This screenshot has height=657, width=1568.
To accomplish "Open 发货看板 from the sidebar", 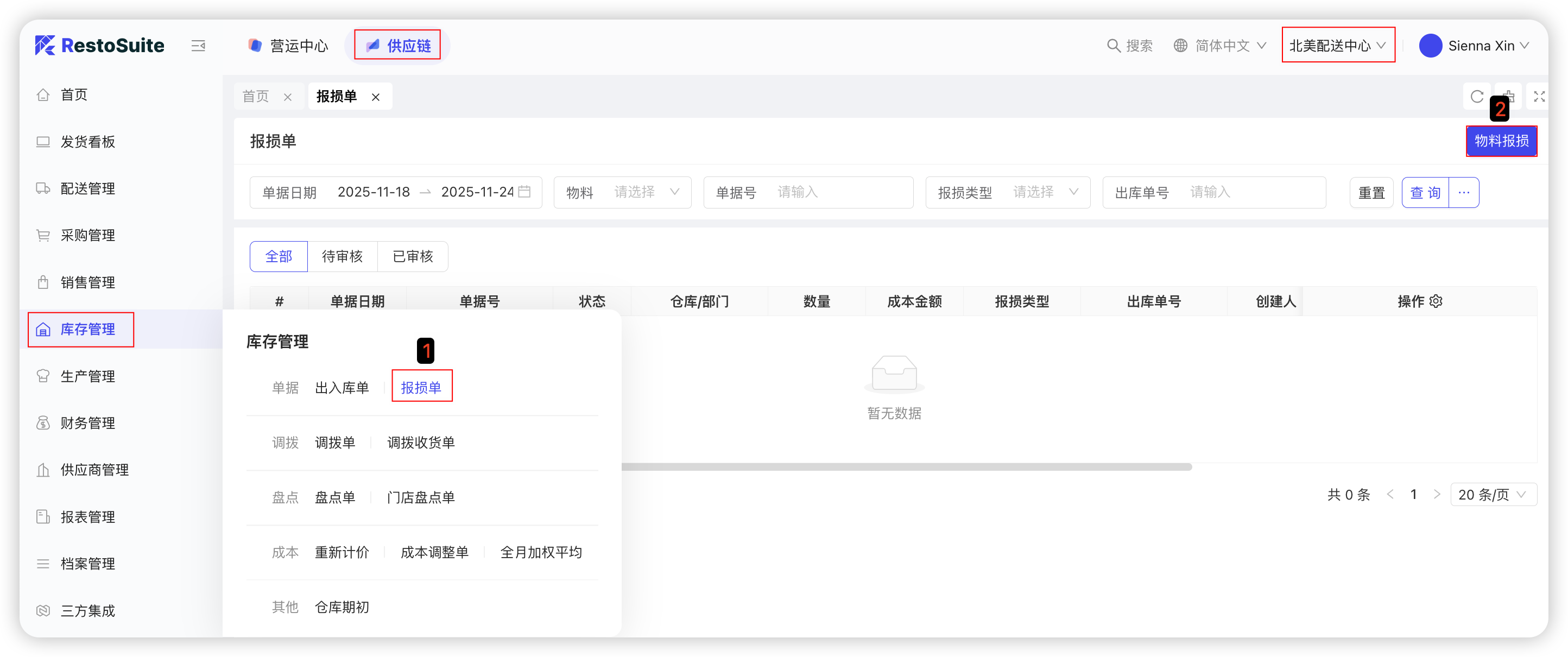I will [x=87, y=142].
